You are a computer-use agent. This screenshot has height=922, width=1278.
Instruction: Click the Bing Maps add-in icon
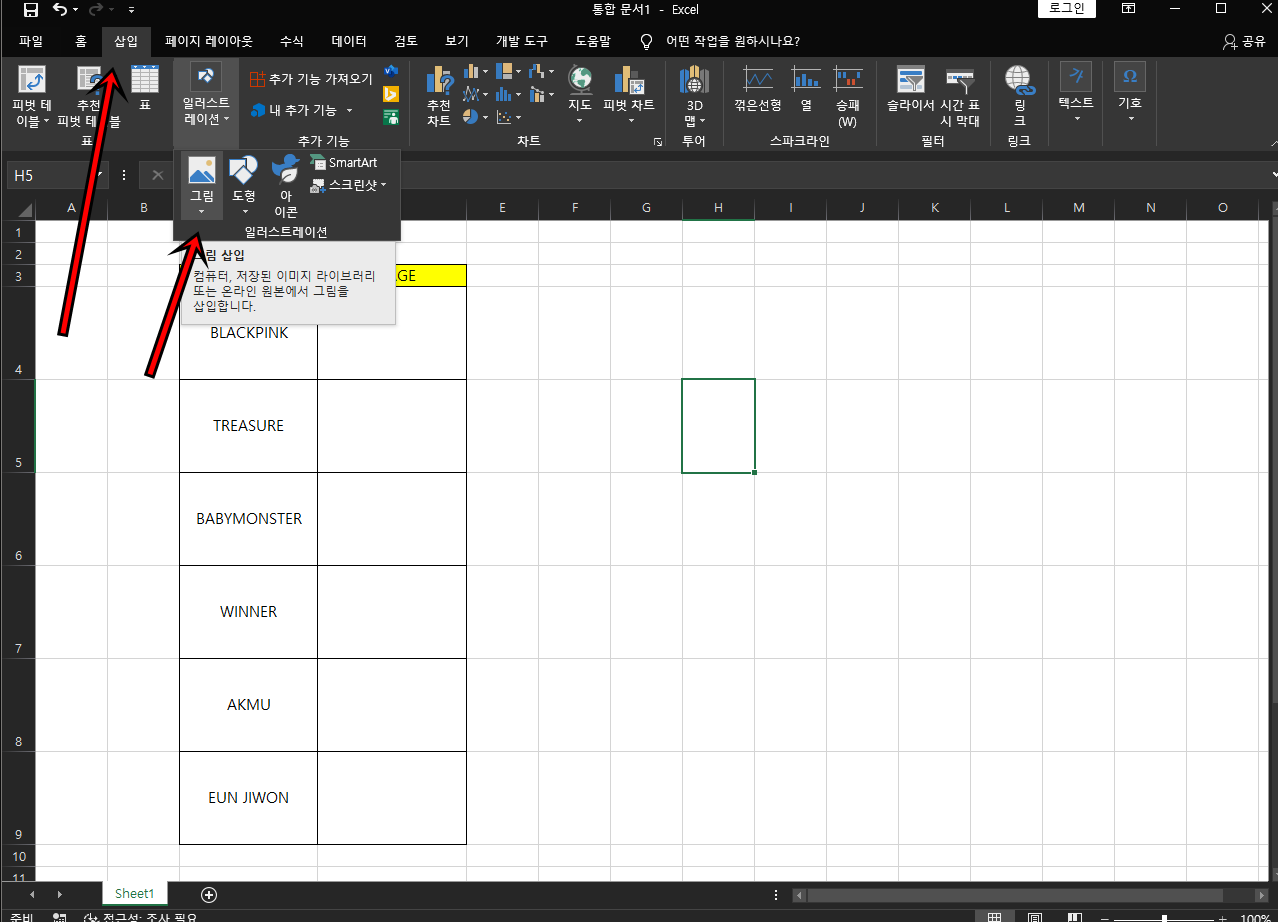391,94
